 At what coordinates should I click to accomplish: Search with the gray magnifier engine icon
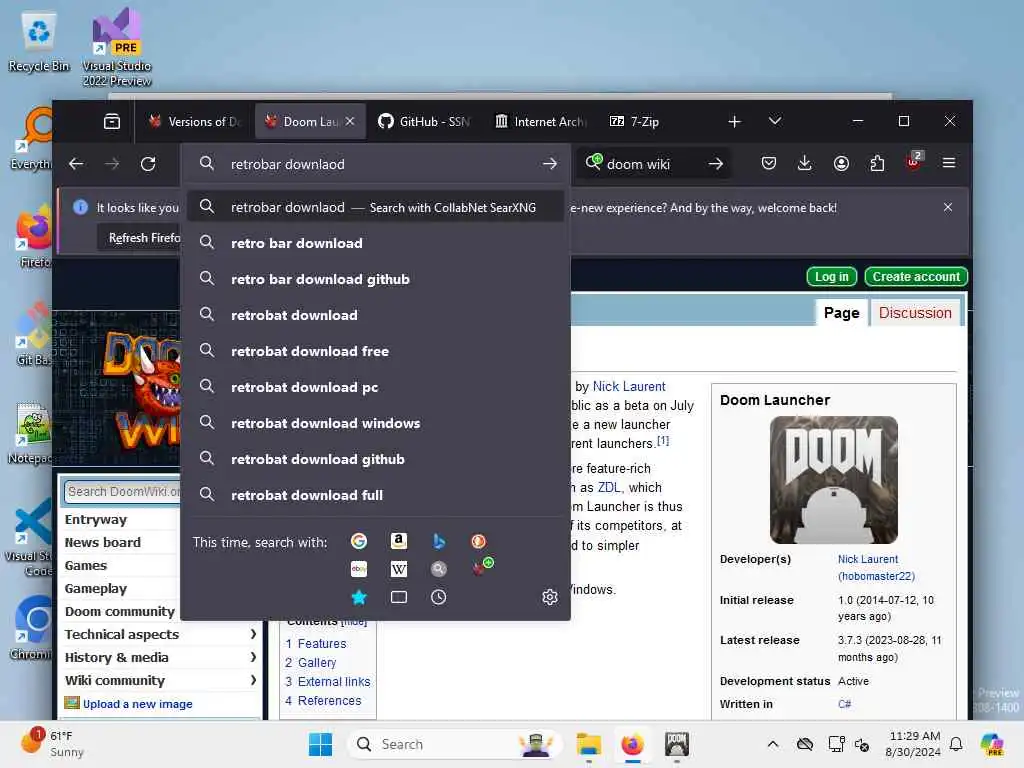coord(439,569)
